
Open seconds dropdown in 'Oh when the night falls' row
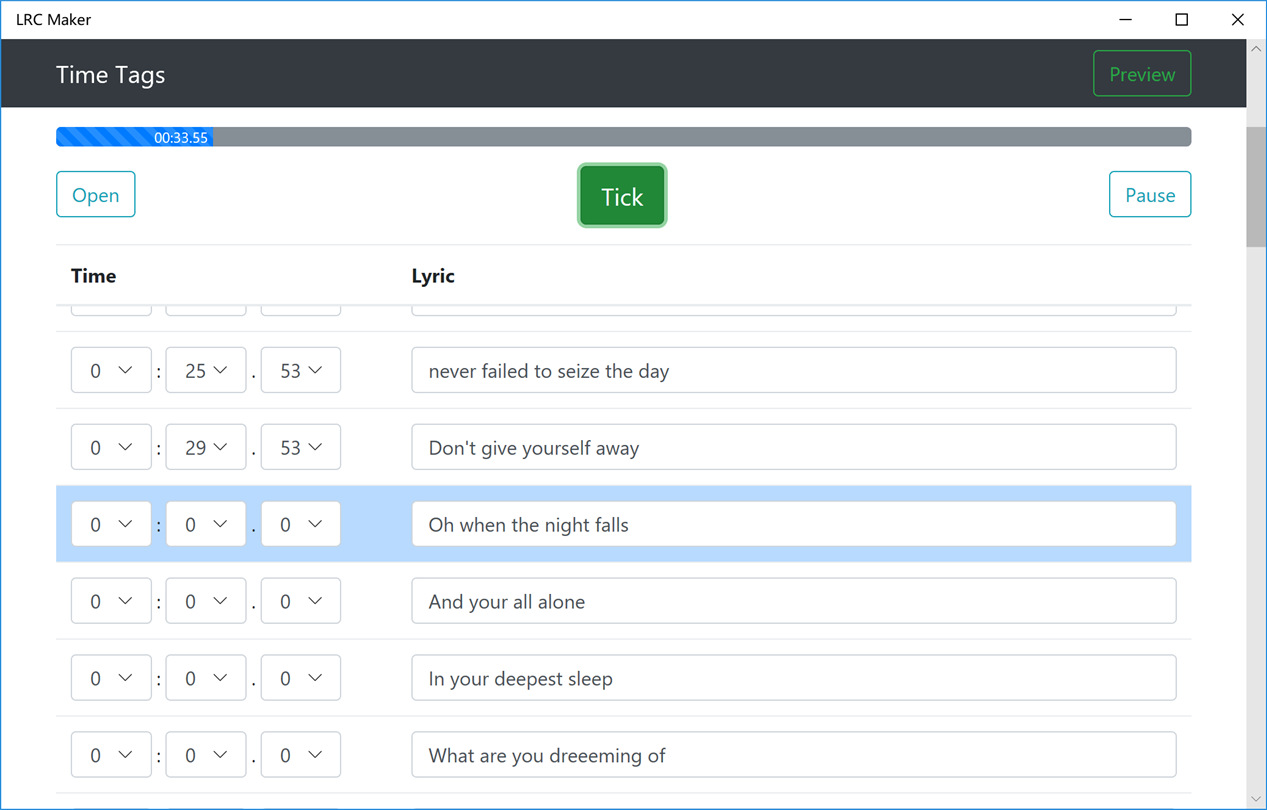coord(206,524)
